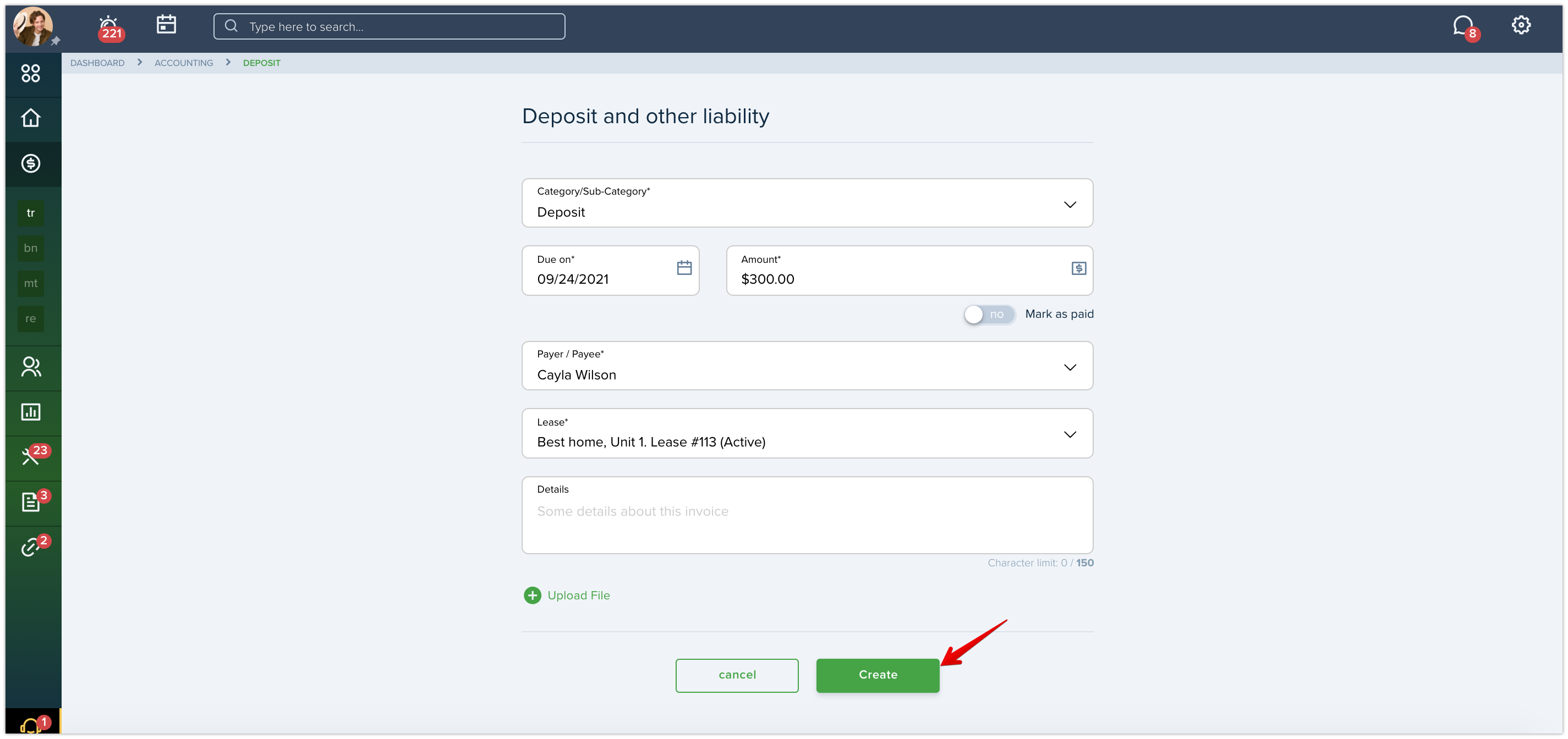The image size is (1568, 739).
Task: Select the 'tr' accounting submenu item
Action: 30,213
